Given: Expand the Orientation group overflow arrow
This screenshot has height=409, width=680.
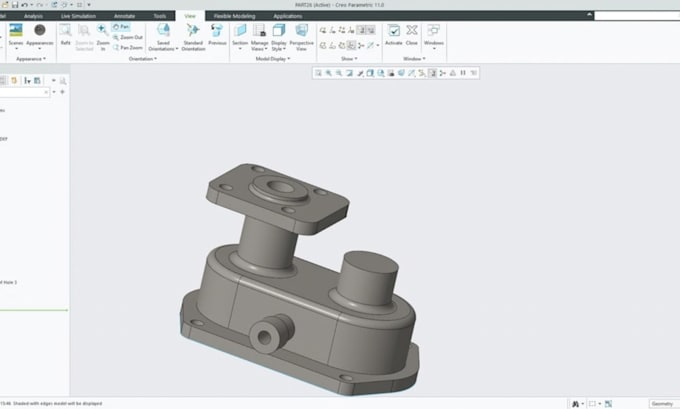Looking at the screenshot, I should coord(155,59).
